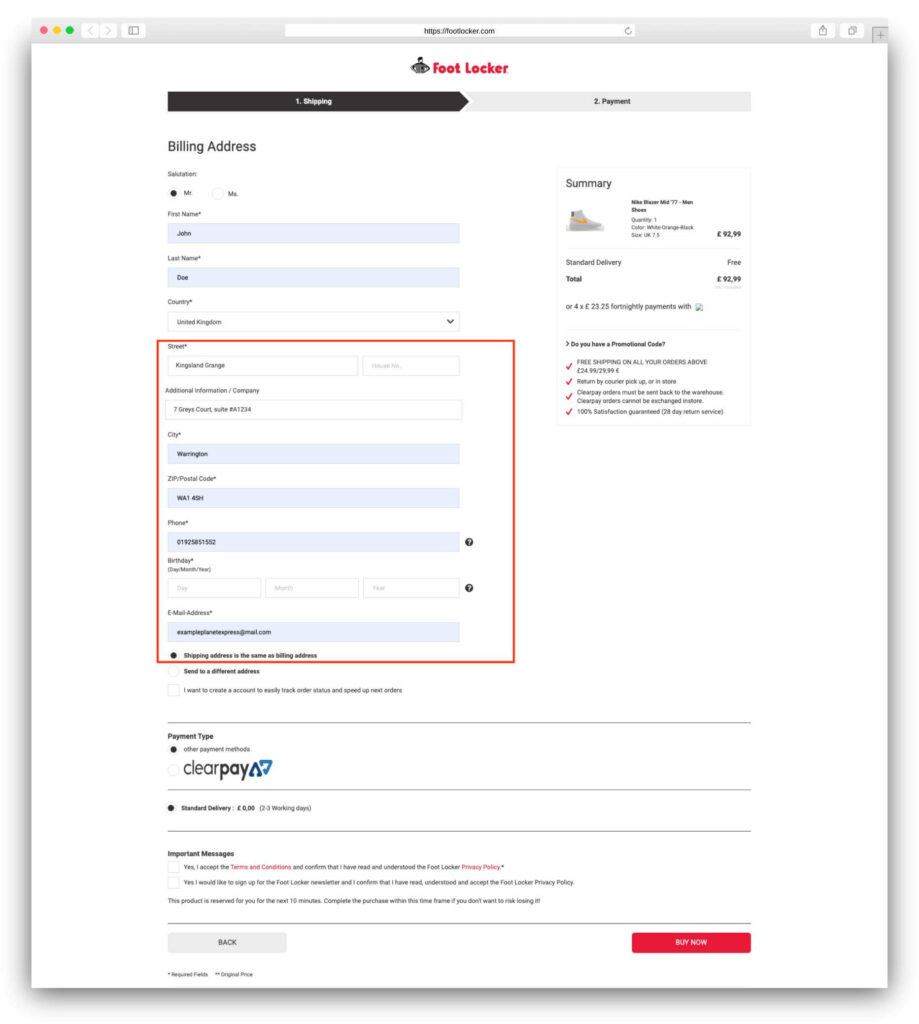Expand the Promotional Code section
919x1024 pixels.
click(x=615, y=344)
